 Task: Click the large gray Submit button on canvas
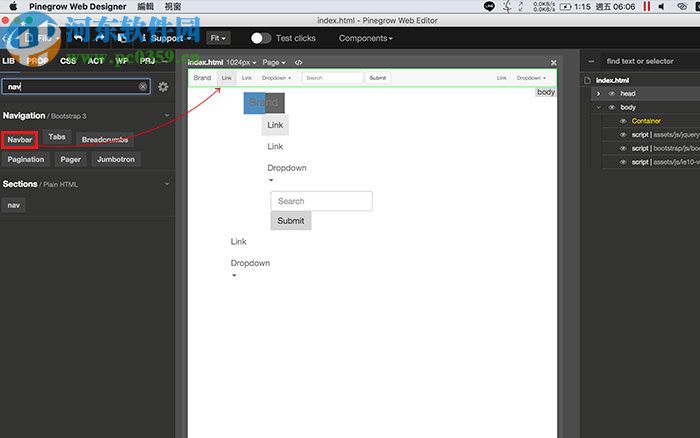click(291, 221)
